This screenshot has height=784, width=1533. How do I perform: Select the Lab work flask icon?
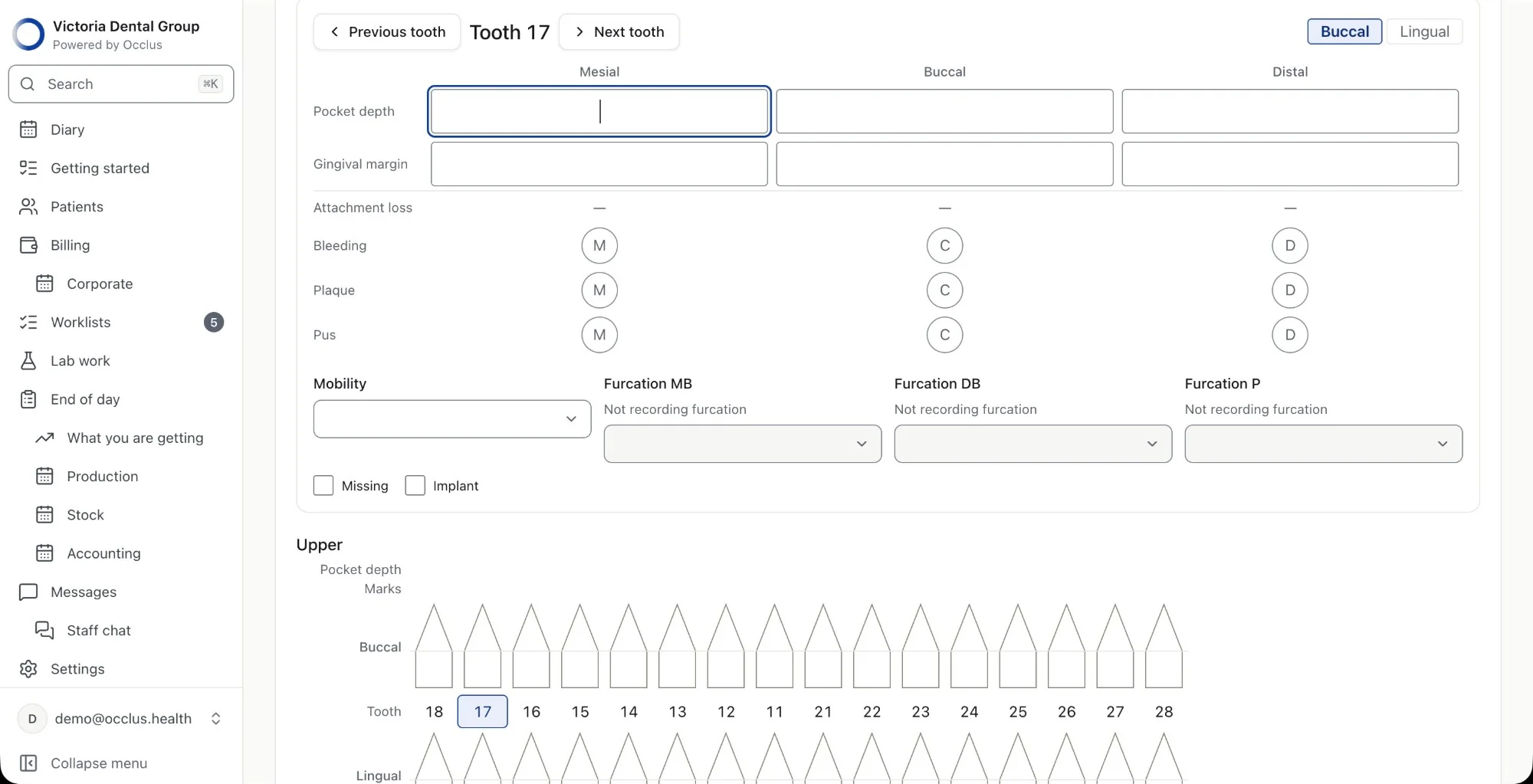click(x=28, y=360)
